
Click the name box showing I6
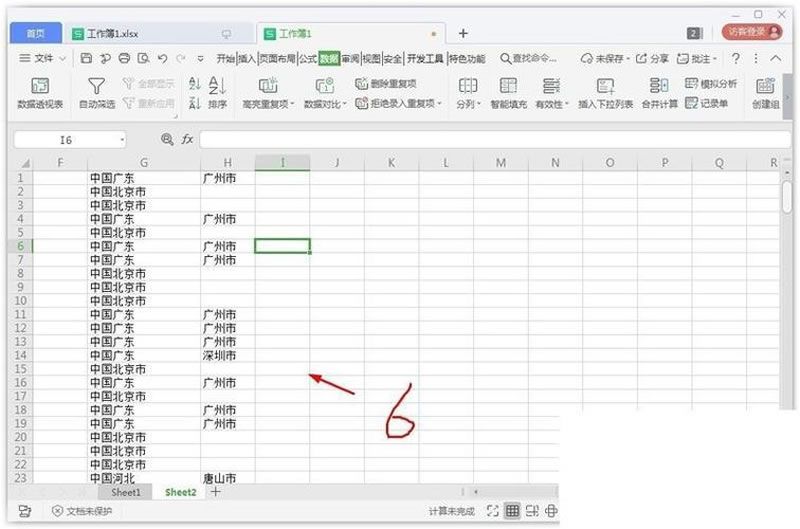click(66, 140)
